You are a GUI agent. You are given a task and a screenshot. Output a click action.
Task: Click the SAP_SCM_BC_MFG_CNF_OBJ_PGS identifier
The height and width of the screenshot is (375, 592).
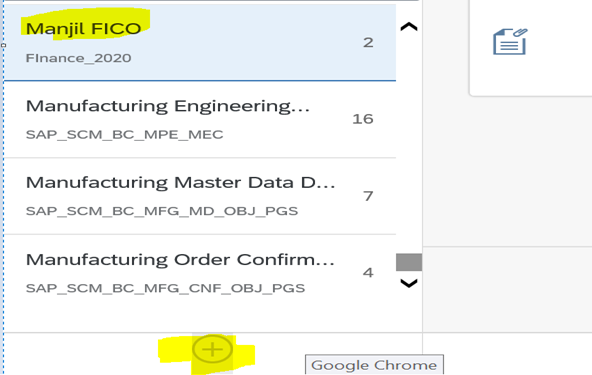click(x=165, y=288)
